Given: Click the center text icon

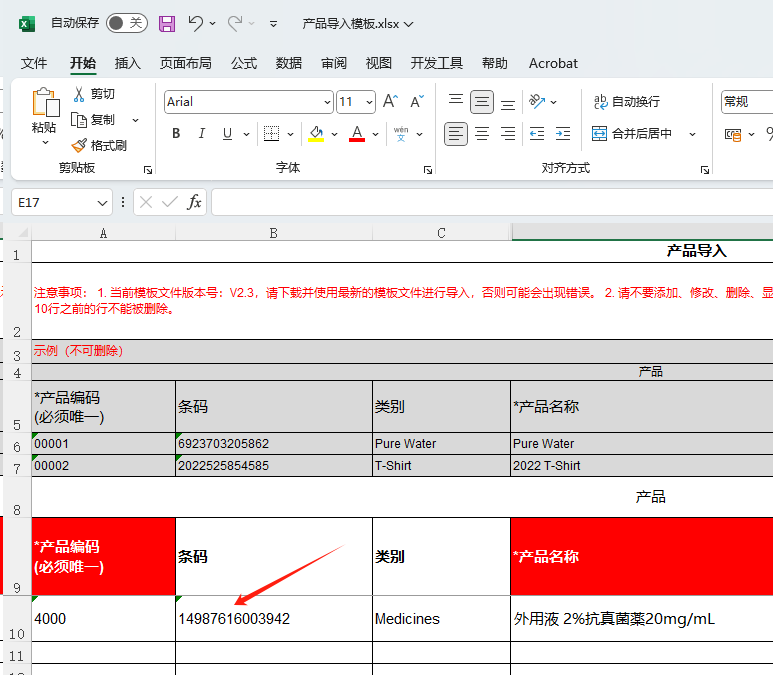Looking at the screenshot, I should 482,134.
